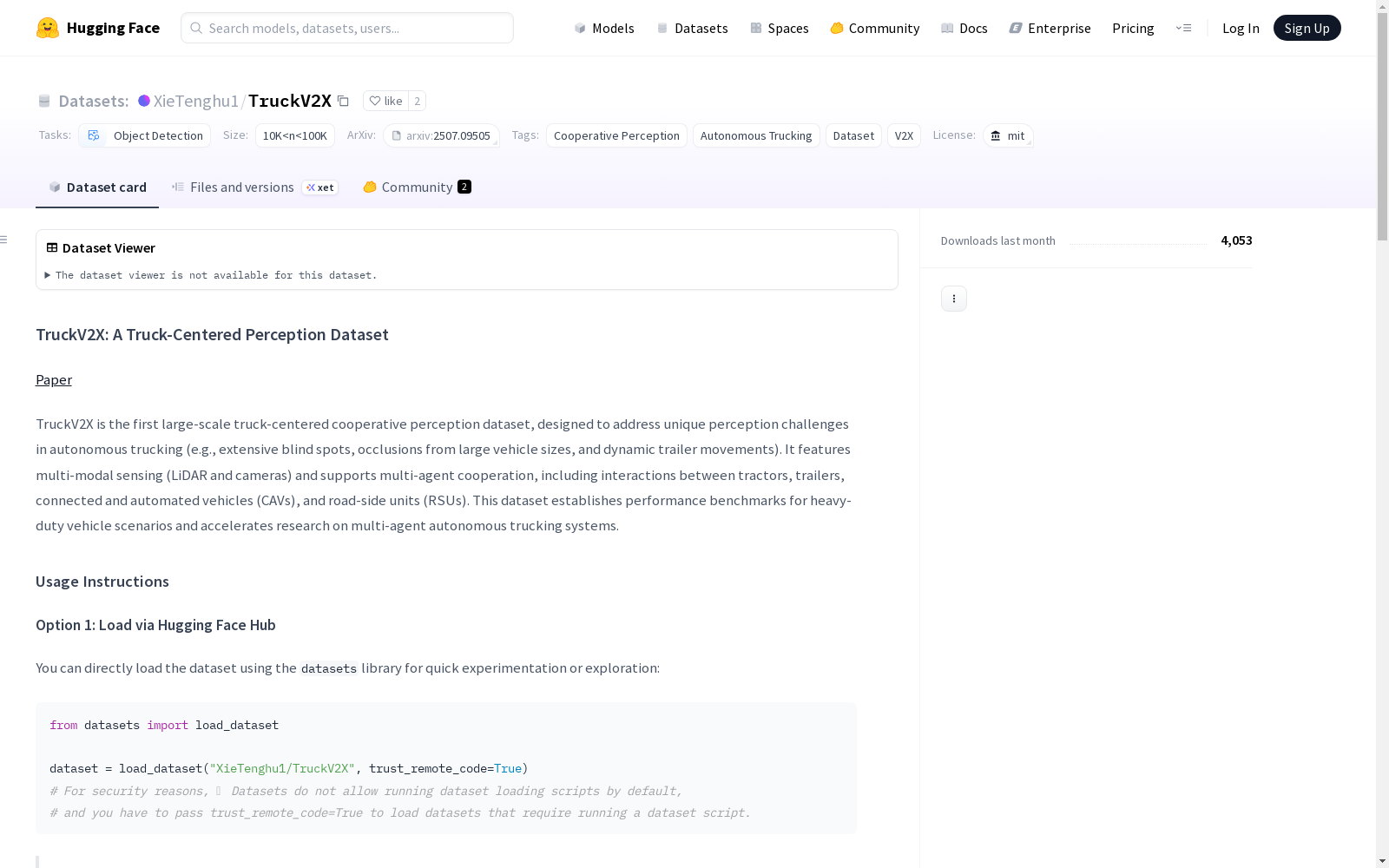Screen dimensions: 1389x868
Task: Click the xet badge on Files tab
Action: [319, 187]
